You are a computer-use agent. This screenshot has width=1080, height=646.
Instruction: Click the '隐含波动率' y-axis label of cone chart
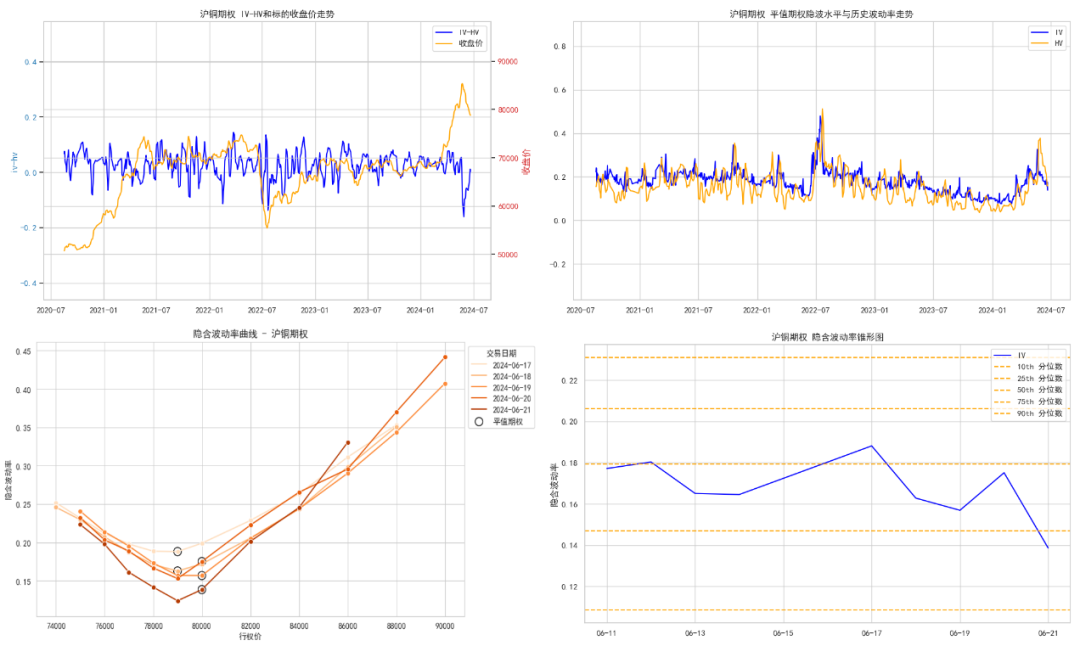pyautogui.click(x=554, y=486)
